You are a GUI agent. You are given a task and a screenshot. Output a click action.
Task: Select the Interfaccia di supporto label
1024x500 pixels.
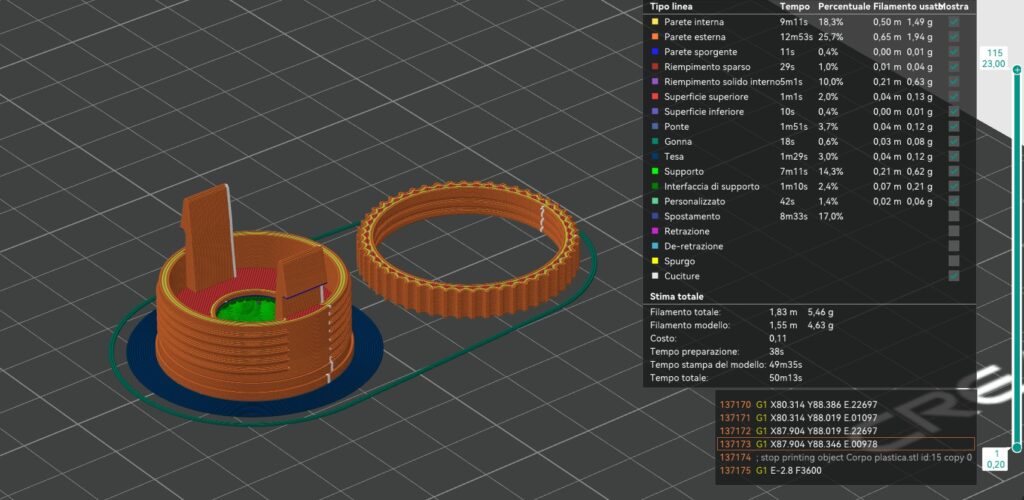(712, 187)
